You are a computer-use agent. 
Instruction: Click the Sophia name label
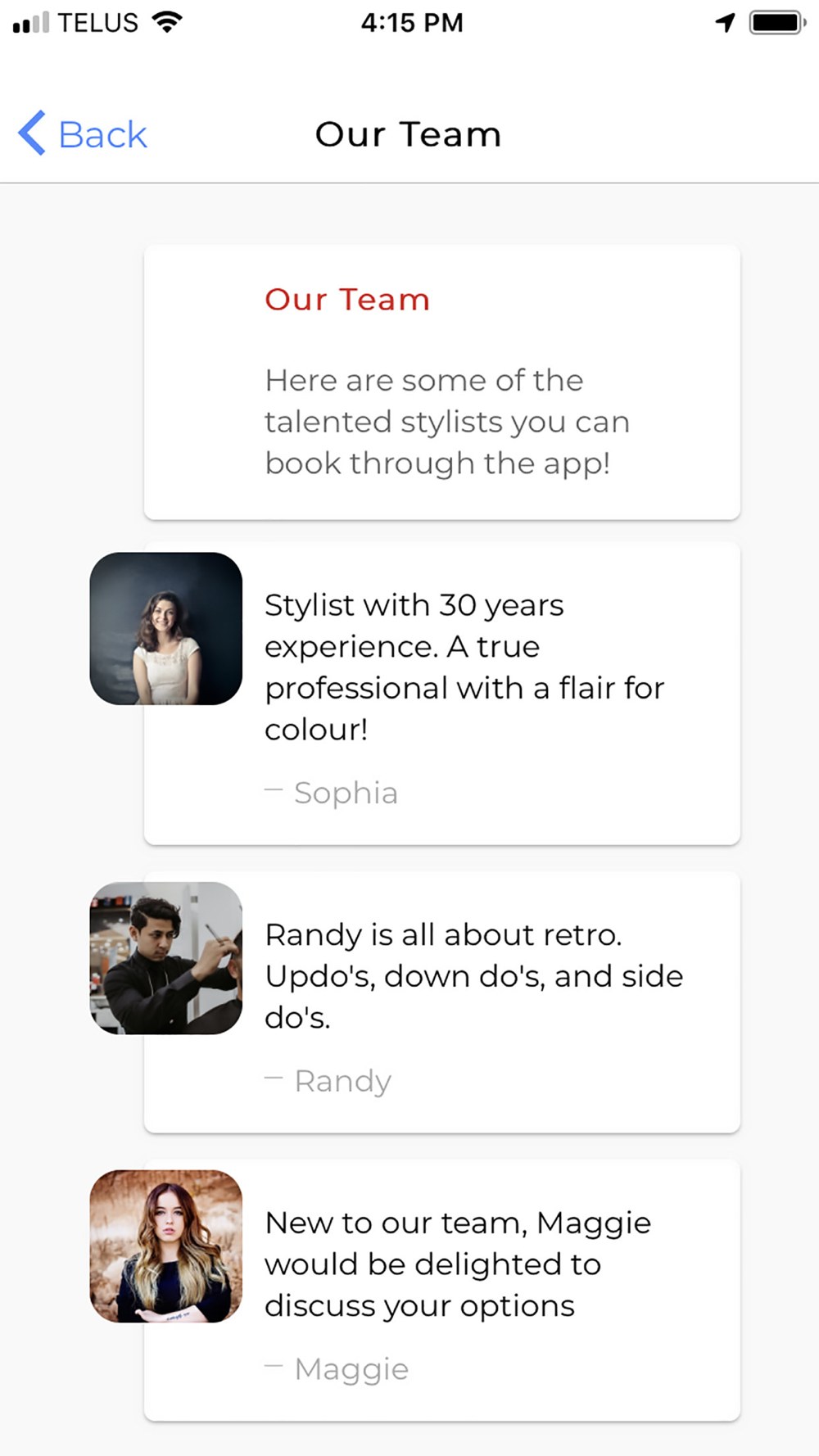pos(346,793)
